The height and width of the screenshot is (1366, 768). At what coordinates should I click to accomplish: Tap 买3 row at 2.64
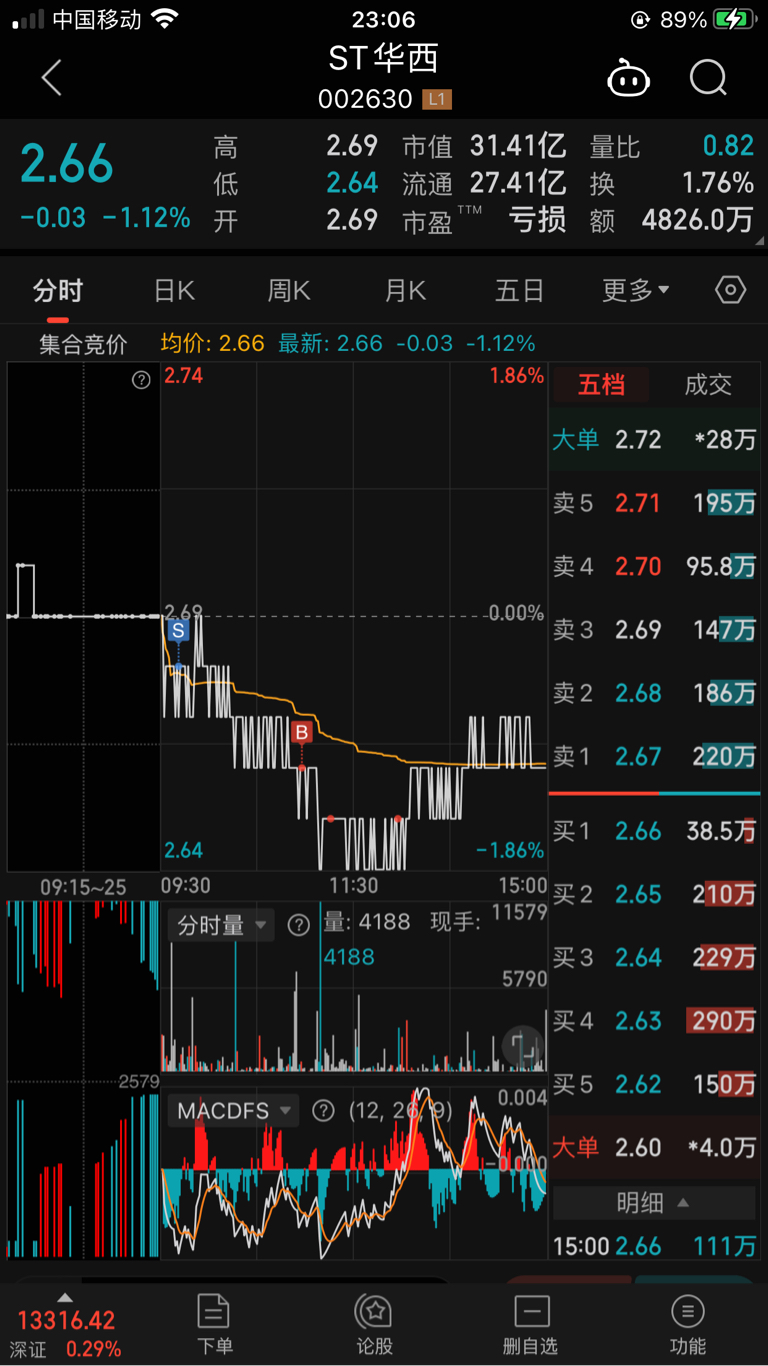(654, 957)
